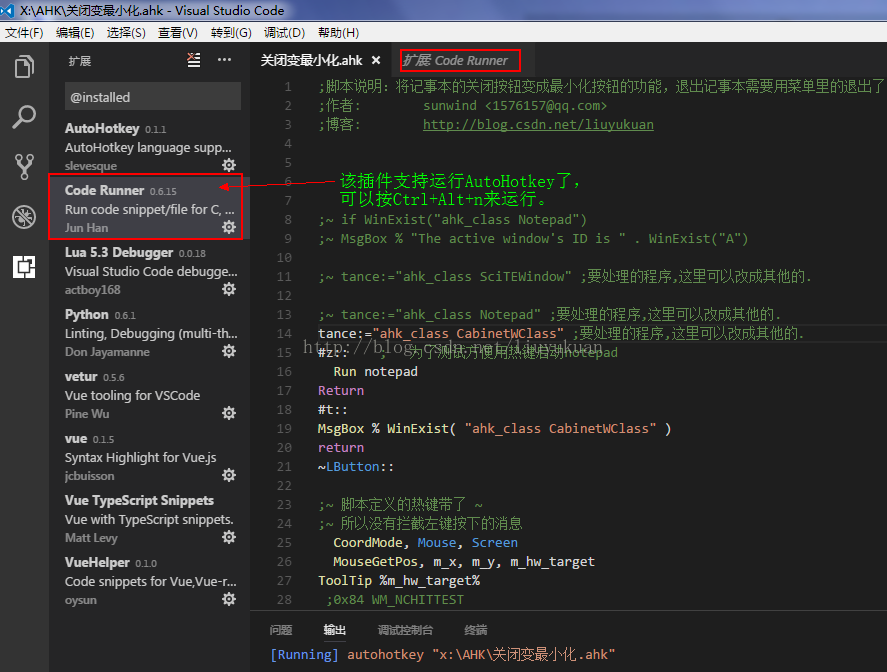Viewport: 887px width, 672px height.
Task: Click the @installed extensions search box
Action: [x=153, y=97]
